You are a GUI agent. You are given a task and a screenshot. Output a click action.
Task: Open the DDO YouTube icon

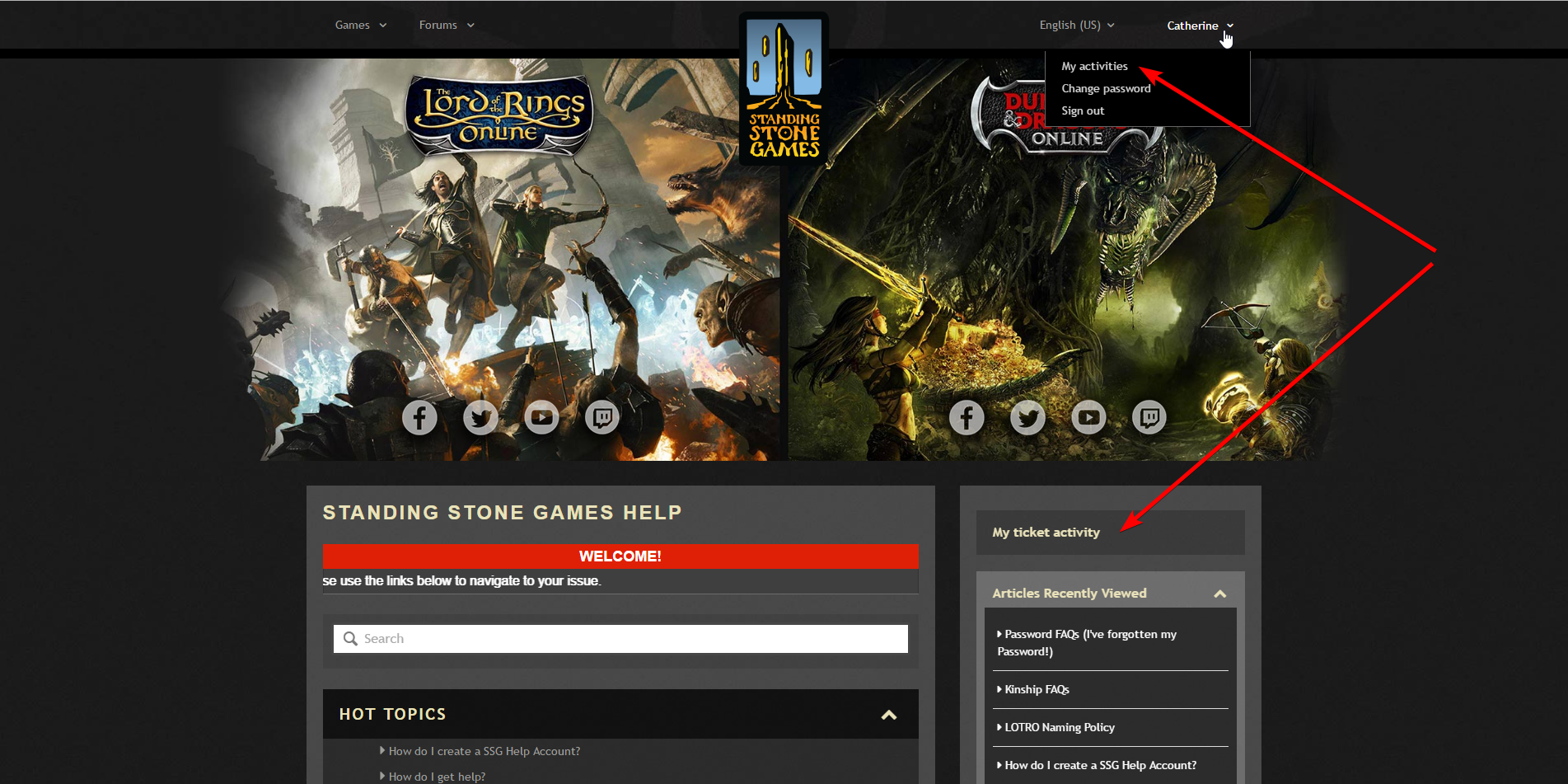[x=1088, y=418]
